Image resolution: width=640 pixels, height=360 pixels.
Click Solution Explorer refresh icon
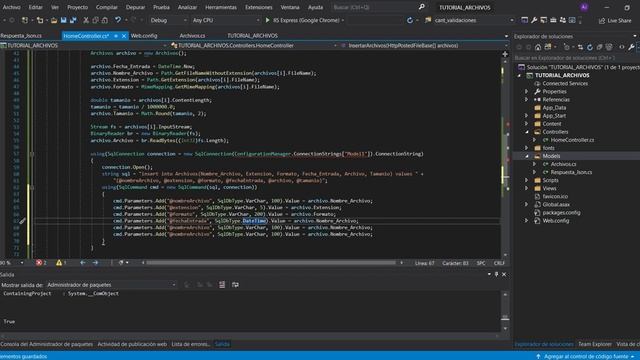click(590, 47)
